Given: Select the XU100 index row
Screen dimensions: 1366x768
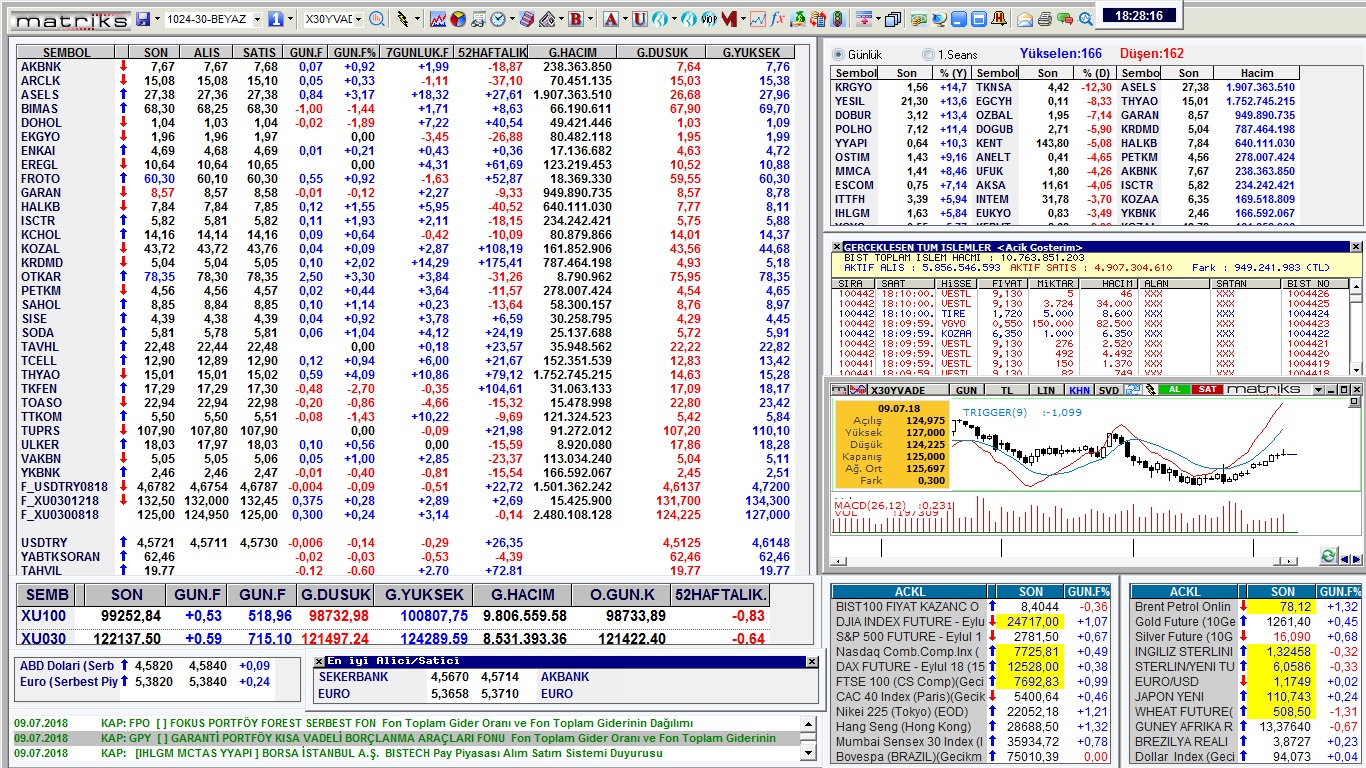Looking at the screenshot, I should (394, 616).
